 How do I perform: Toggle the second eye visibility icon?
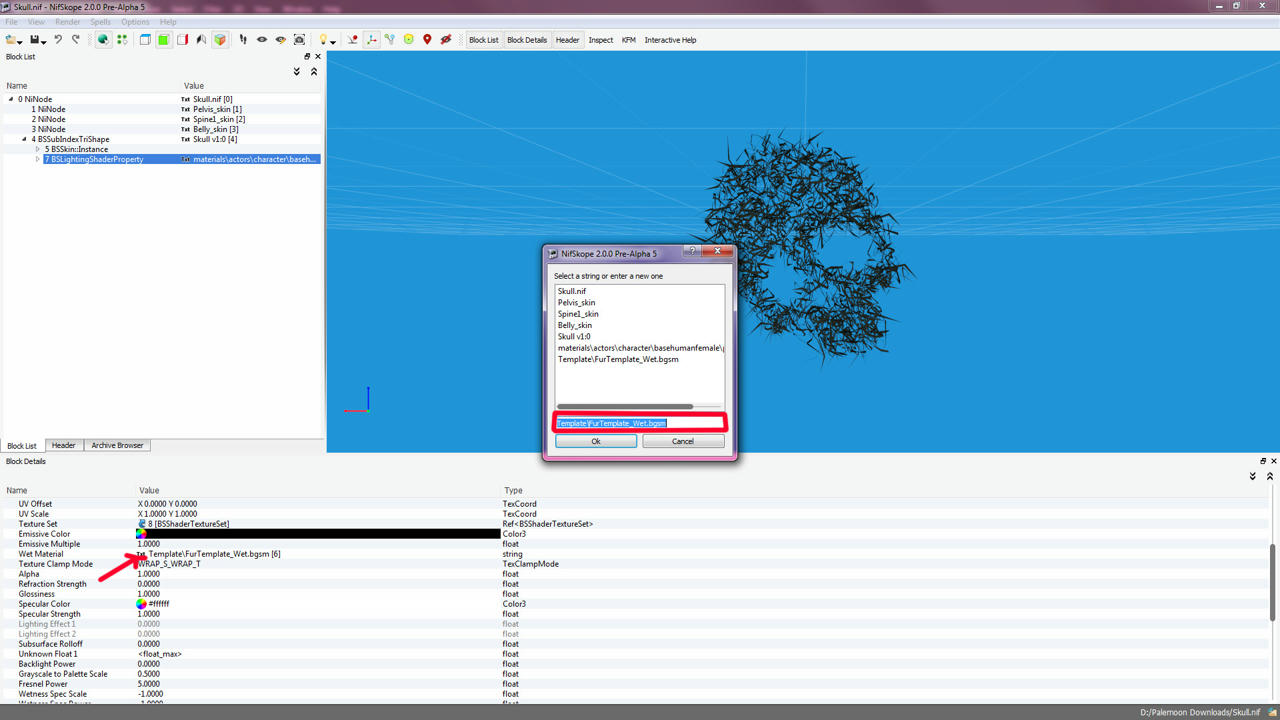click(x=281, y=40)
